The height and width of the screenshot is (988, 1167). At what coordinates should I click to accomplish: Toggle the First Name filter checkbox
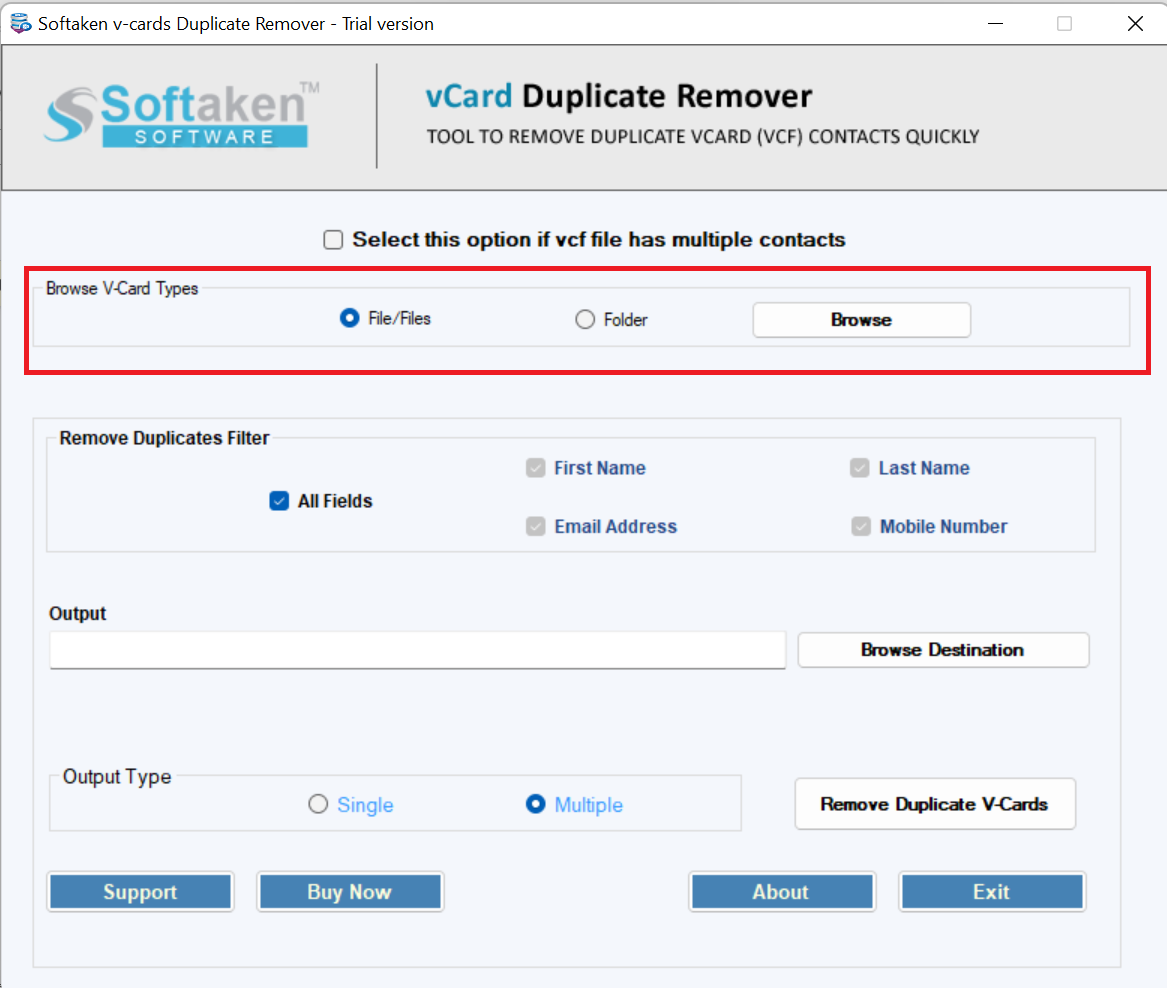coord(535,468)
